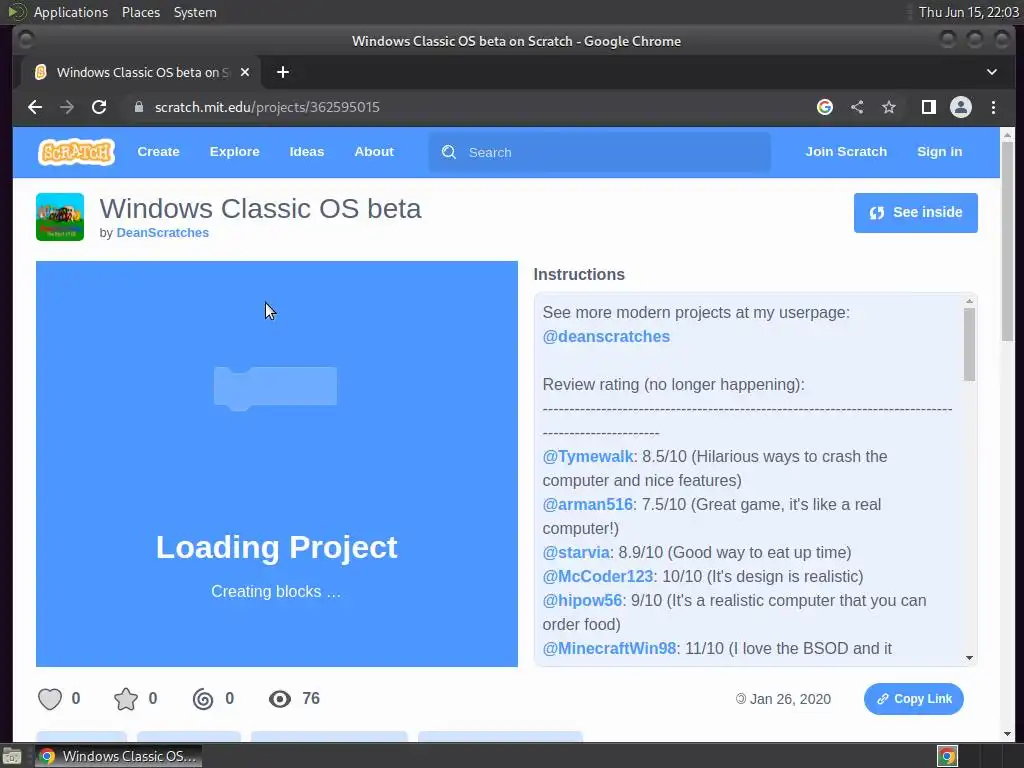This screenshot has width=1024, height=768.
Task: Open Chrome's three-dot menu
Action: click(x=993, y=107)
